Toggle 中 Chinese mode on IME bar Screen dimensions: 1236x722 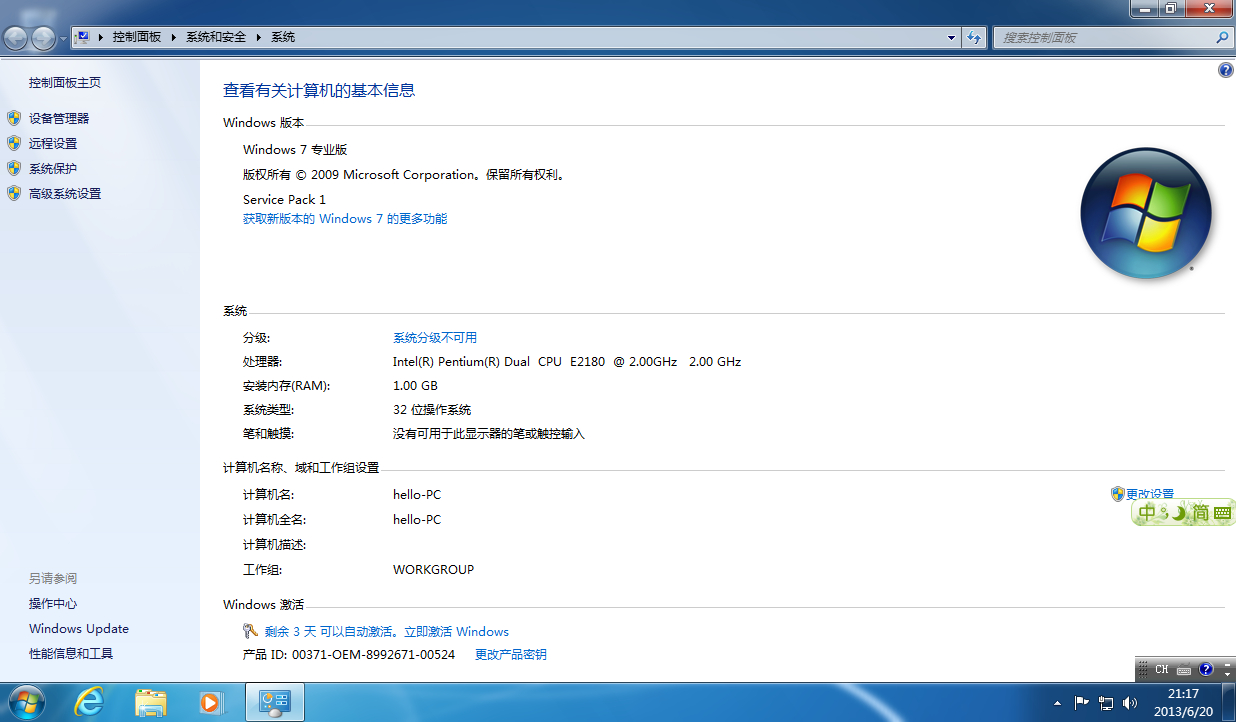pyautogui.click(x=1147, y=513)
